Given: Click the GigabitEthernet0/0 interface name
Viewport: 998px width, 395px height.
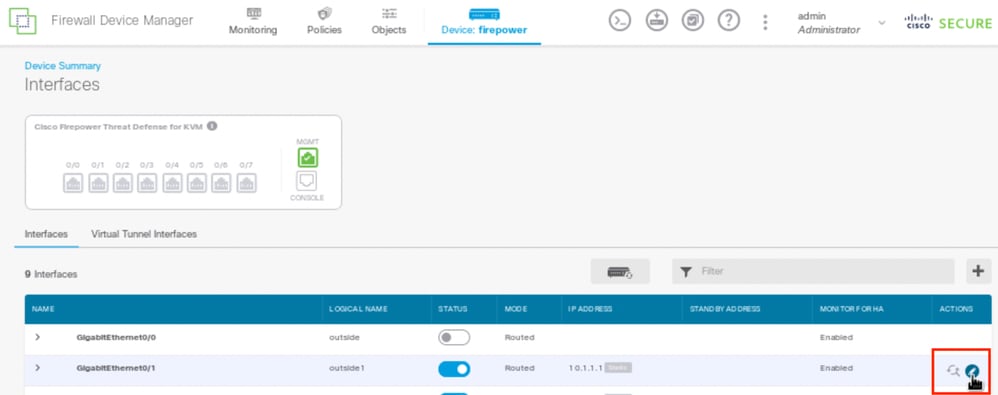Looking at the screenshot, I should click(116, 337).
